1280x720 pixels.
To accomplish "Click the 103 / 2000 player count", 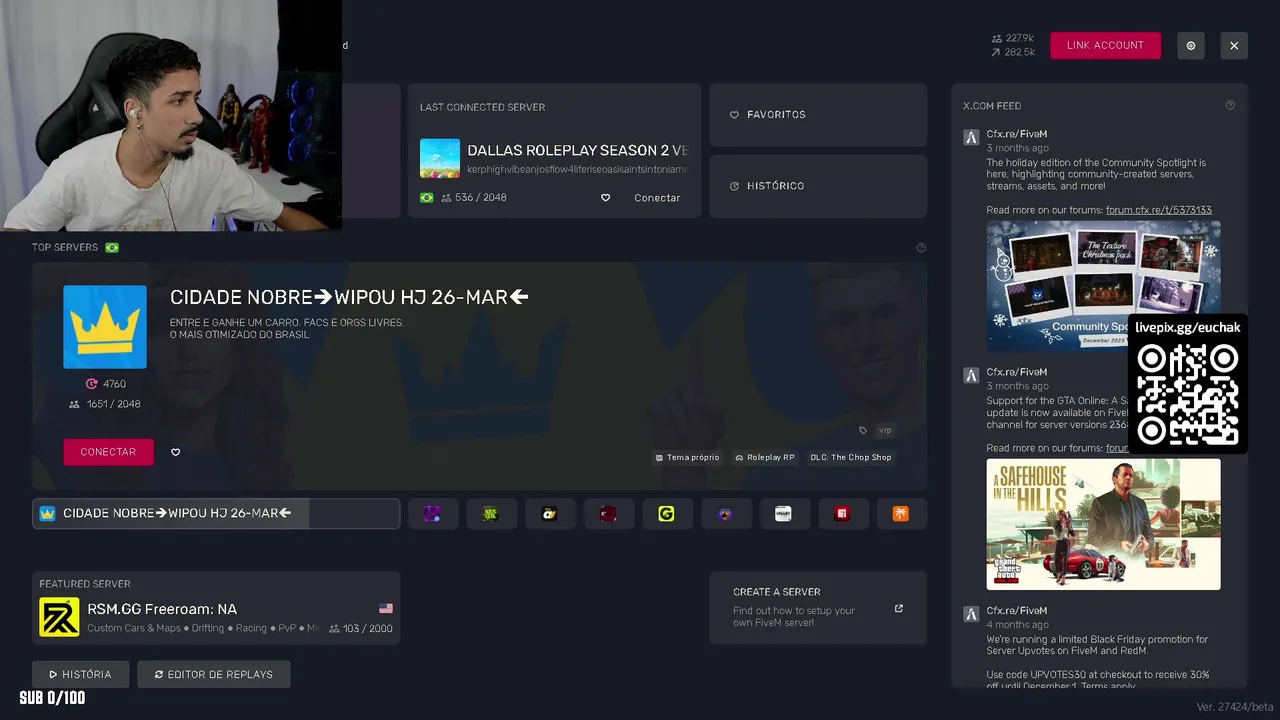I will 361,629.
